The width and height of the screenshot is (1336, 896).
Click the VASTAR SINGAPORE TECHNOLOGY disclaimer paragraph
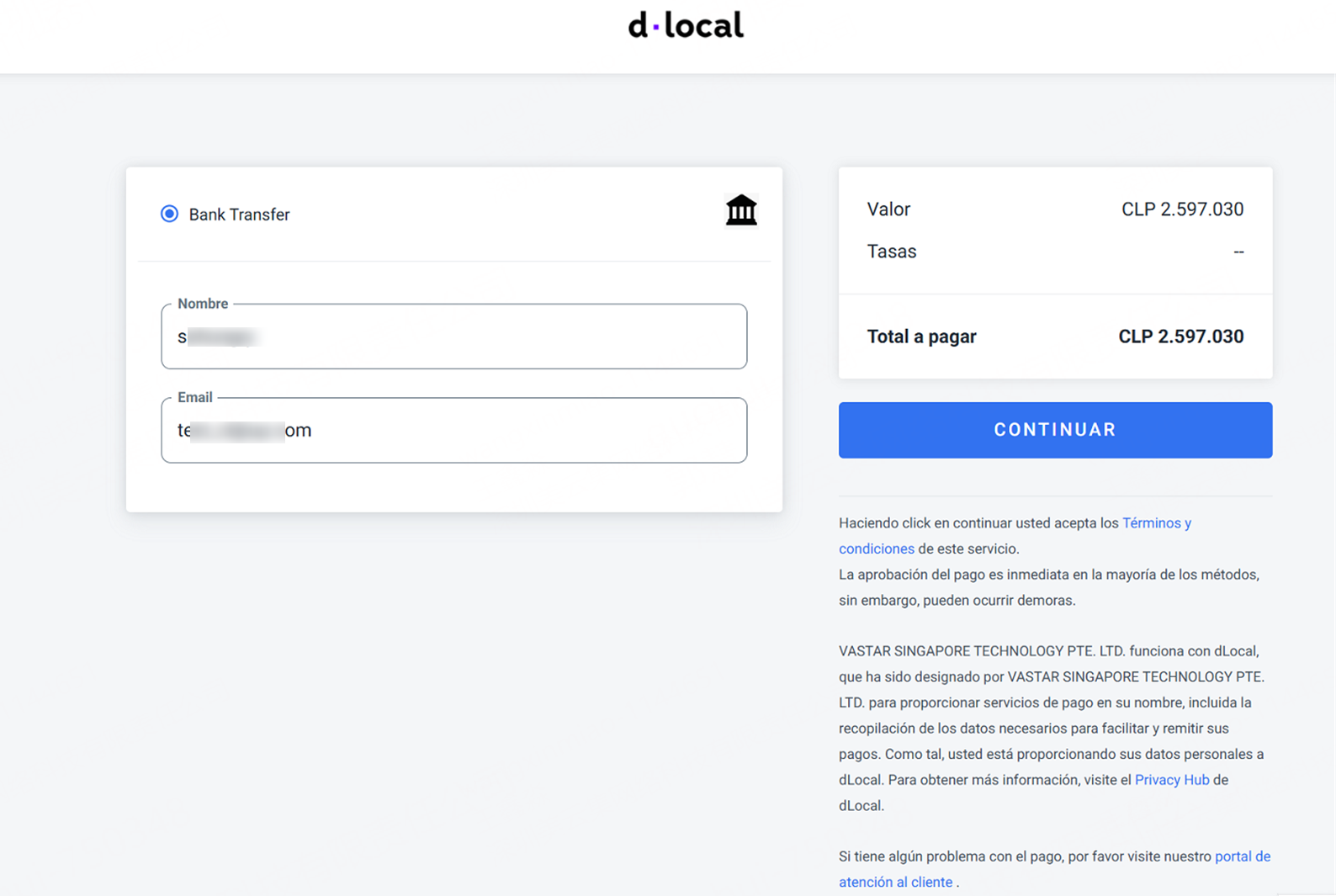point(1051,728)
